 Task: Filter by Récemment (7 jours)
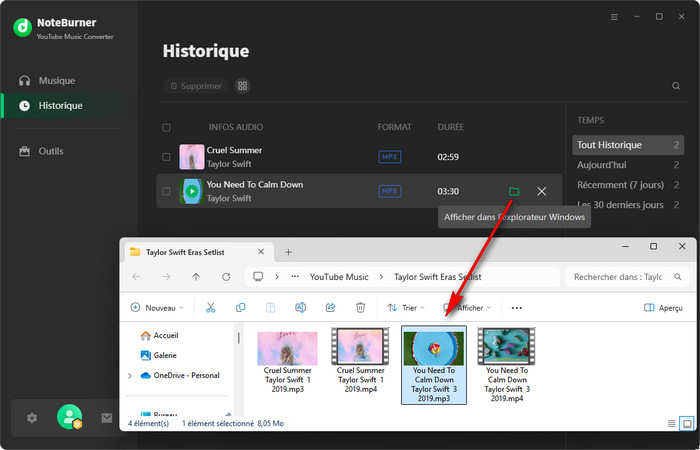coord(628,185)
